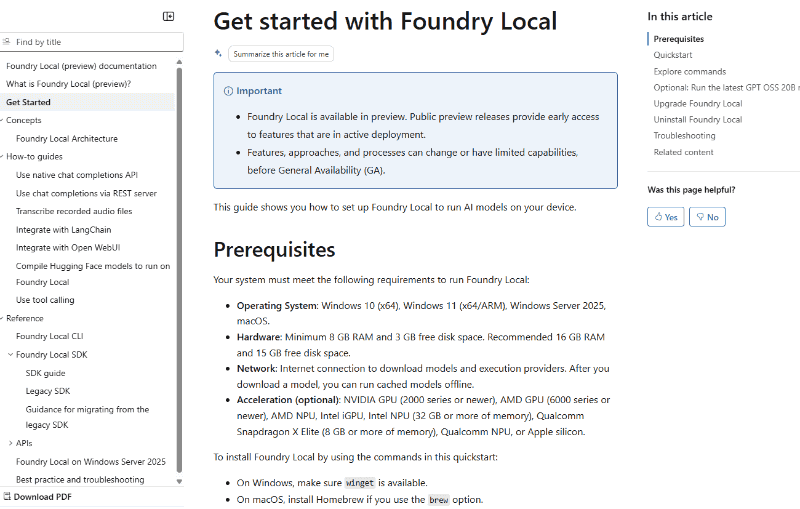This screenshot has height=509, width=800.
Task: Open Best practice and troubleshooting
Action: click(x=80, y=479)
